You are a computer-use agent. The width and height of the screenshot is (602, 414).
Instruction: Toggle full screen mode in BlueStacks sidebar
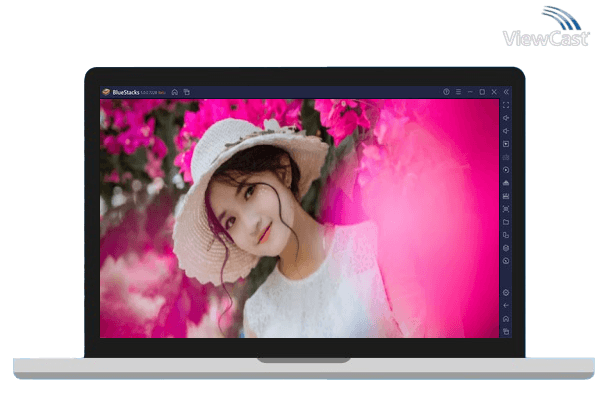(x=506, y=105)
